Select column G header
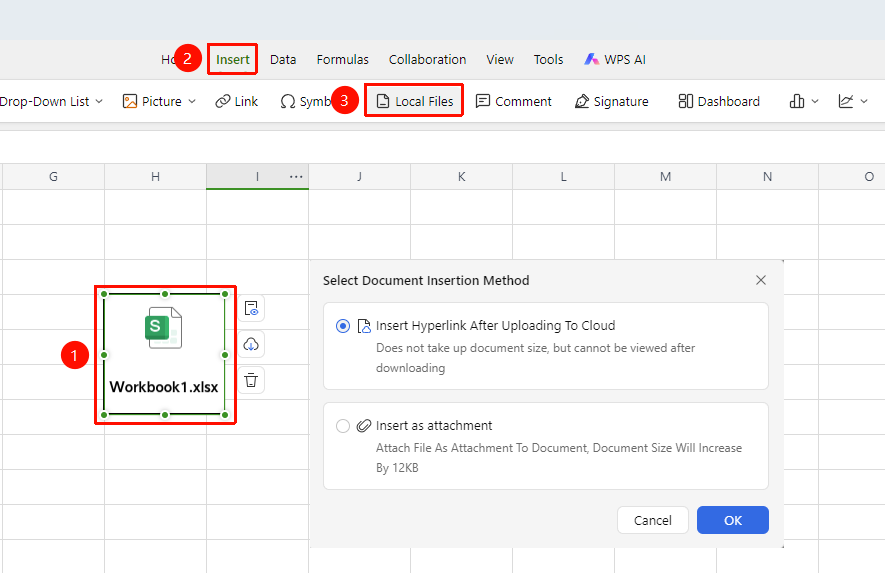This screenshot has width=885, height=573. (53, 177)
